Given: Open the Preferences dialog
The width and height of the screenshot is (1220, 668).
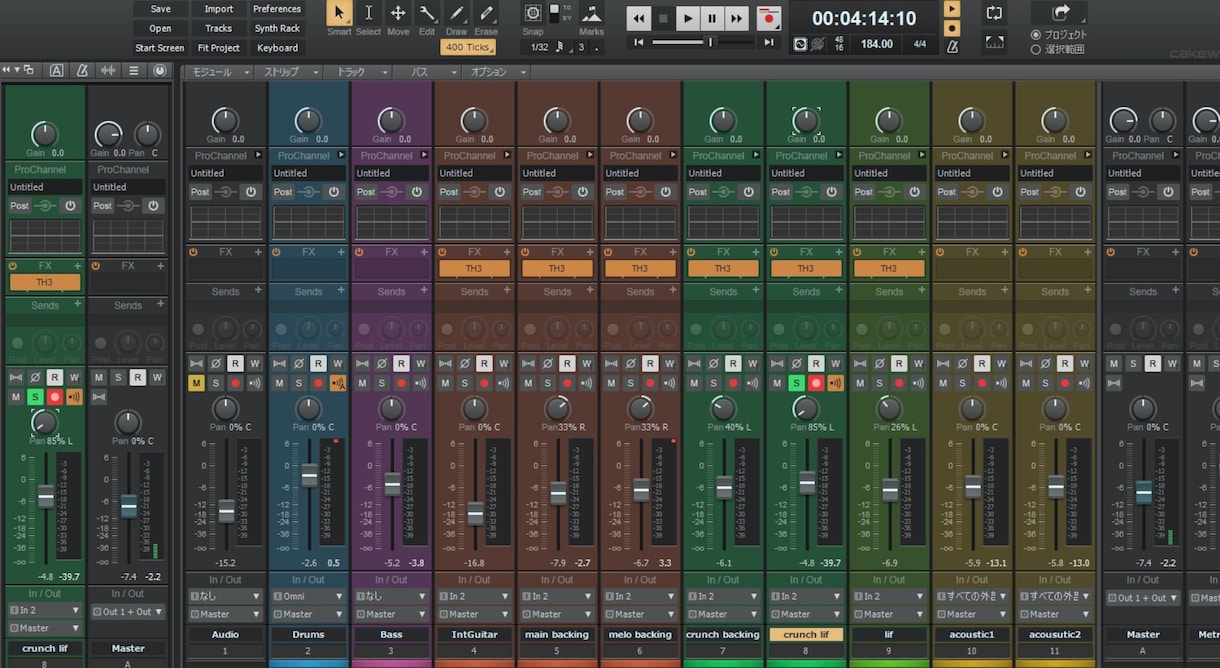Looking at the screenshot, I should point(277,9).
